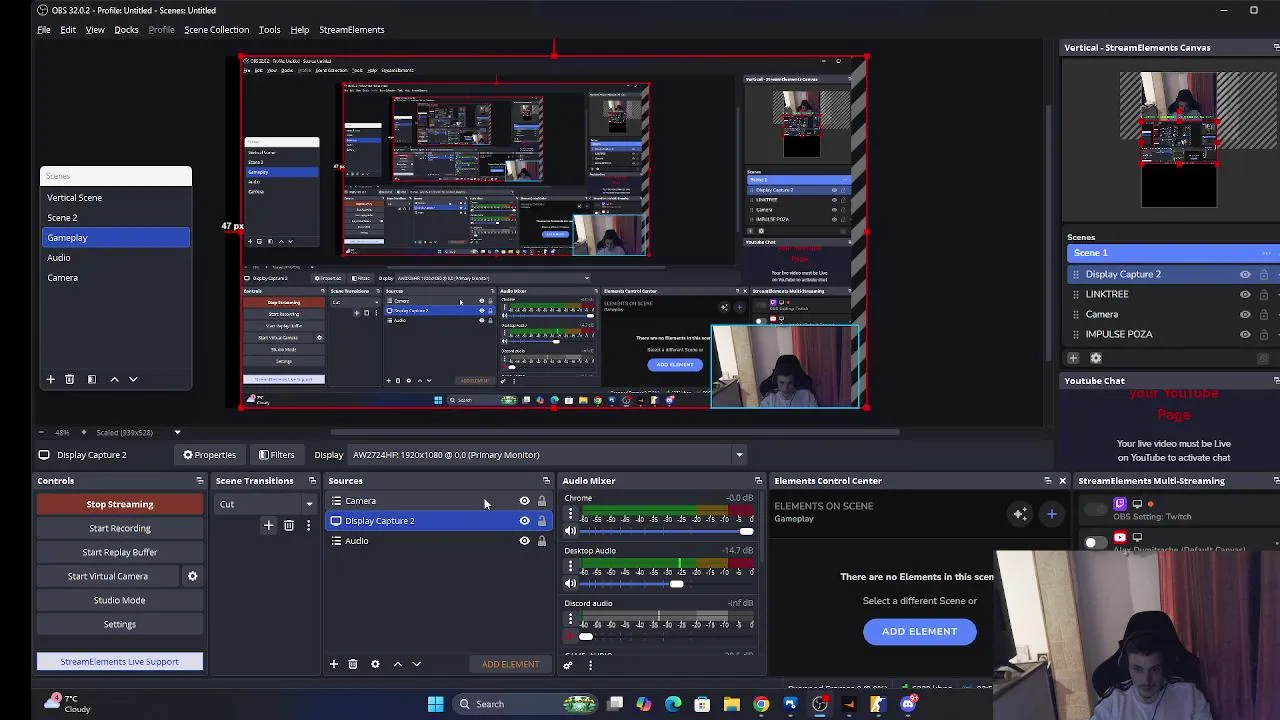Open source properties gear in Sources footer
This screenshot has height=720, width=1280.
tap(375, 664)
